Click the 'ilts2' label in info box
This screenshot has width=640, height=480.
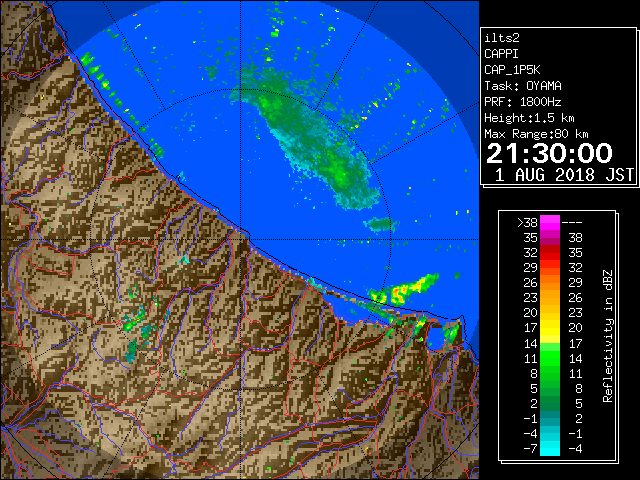coord(502,38)
